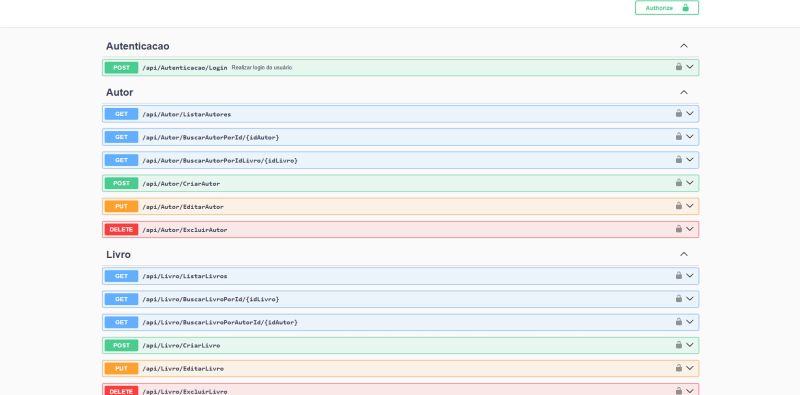Click lock icon on /api/Livro/CriarLivro row

[679, 344]
